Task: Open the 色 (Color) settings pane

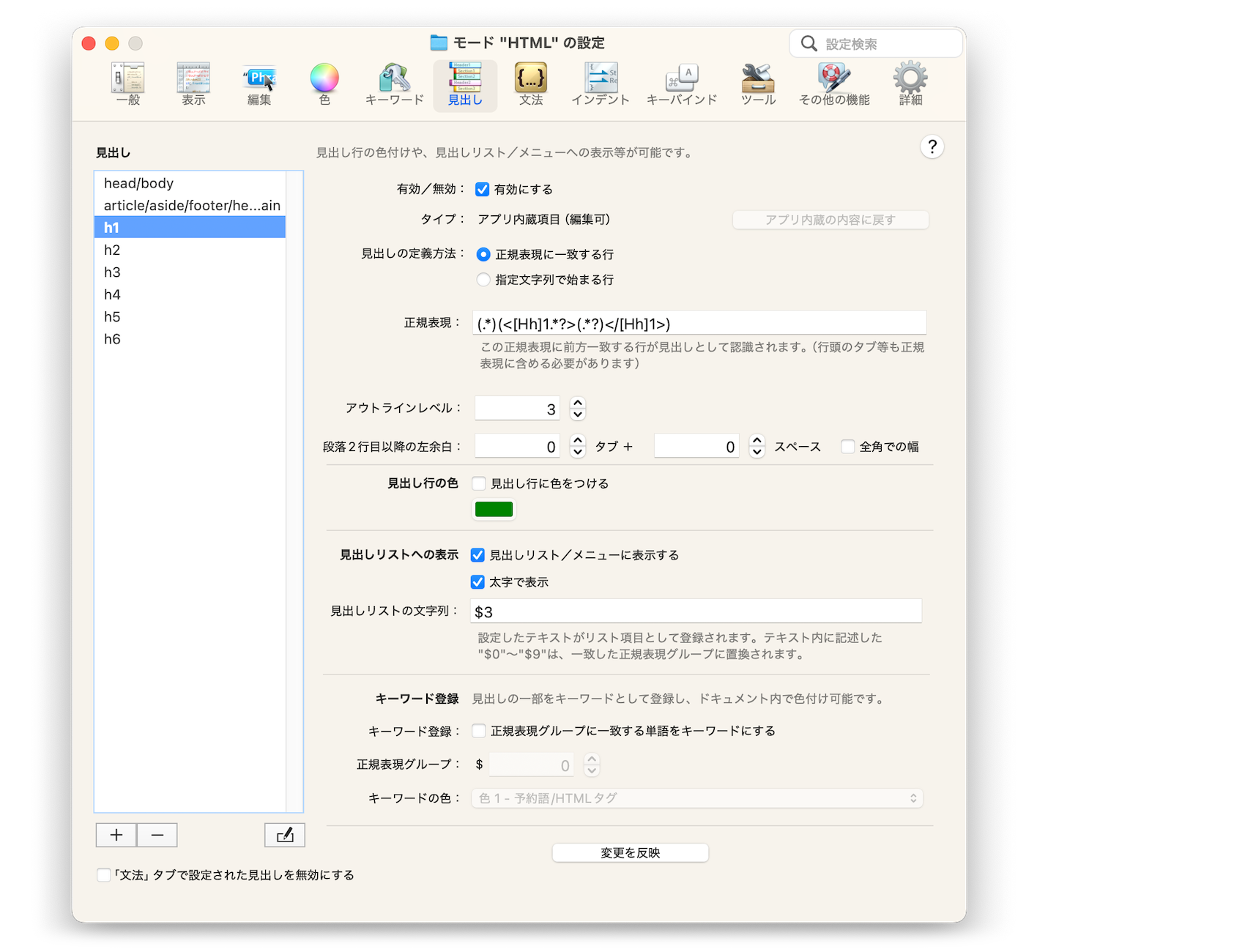Action: tap(324, 84)
